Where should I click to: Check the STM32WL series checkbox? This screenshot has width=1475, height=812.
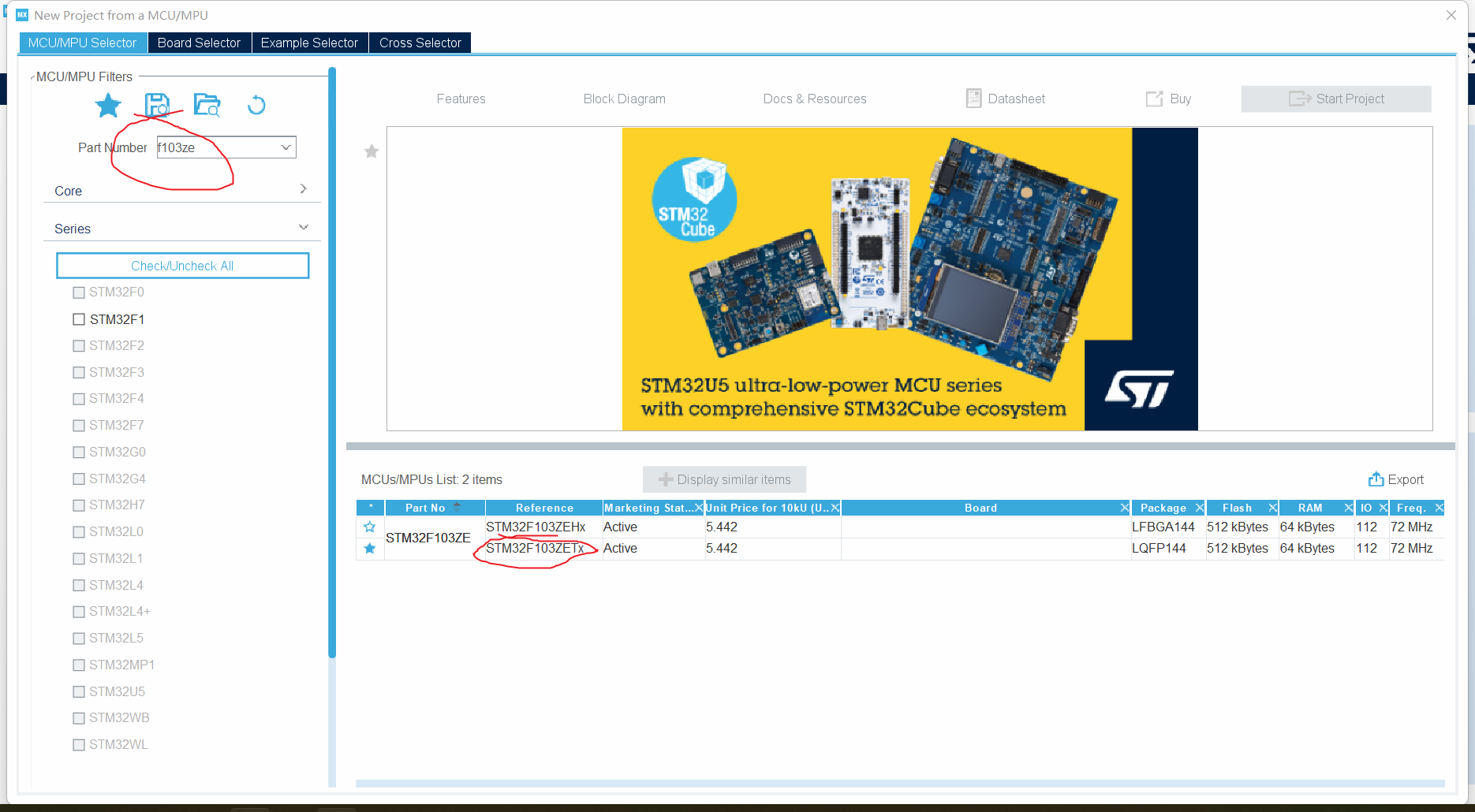tap(79, 745)
